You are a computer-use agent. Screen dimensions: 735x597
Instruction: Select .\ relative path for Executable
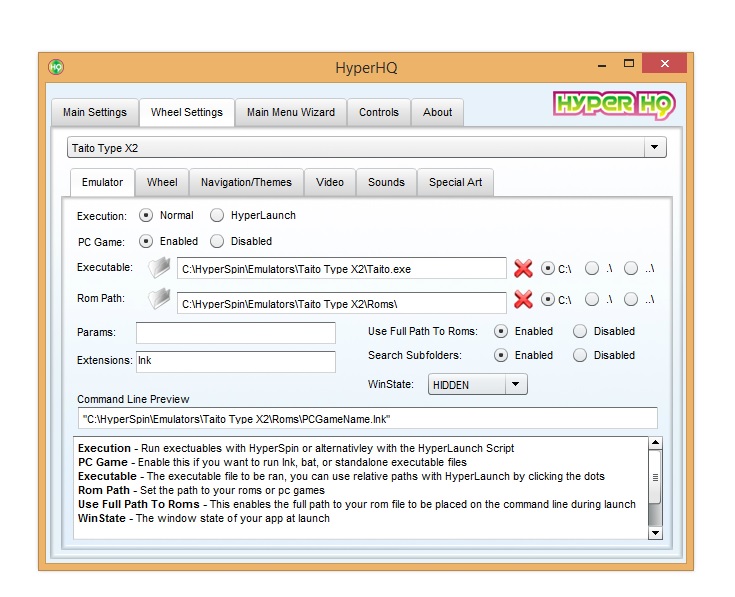[x=592, y=269]
